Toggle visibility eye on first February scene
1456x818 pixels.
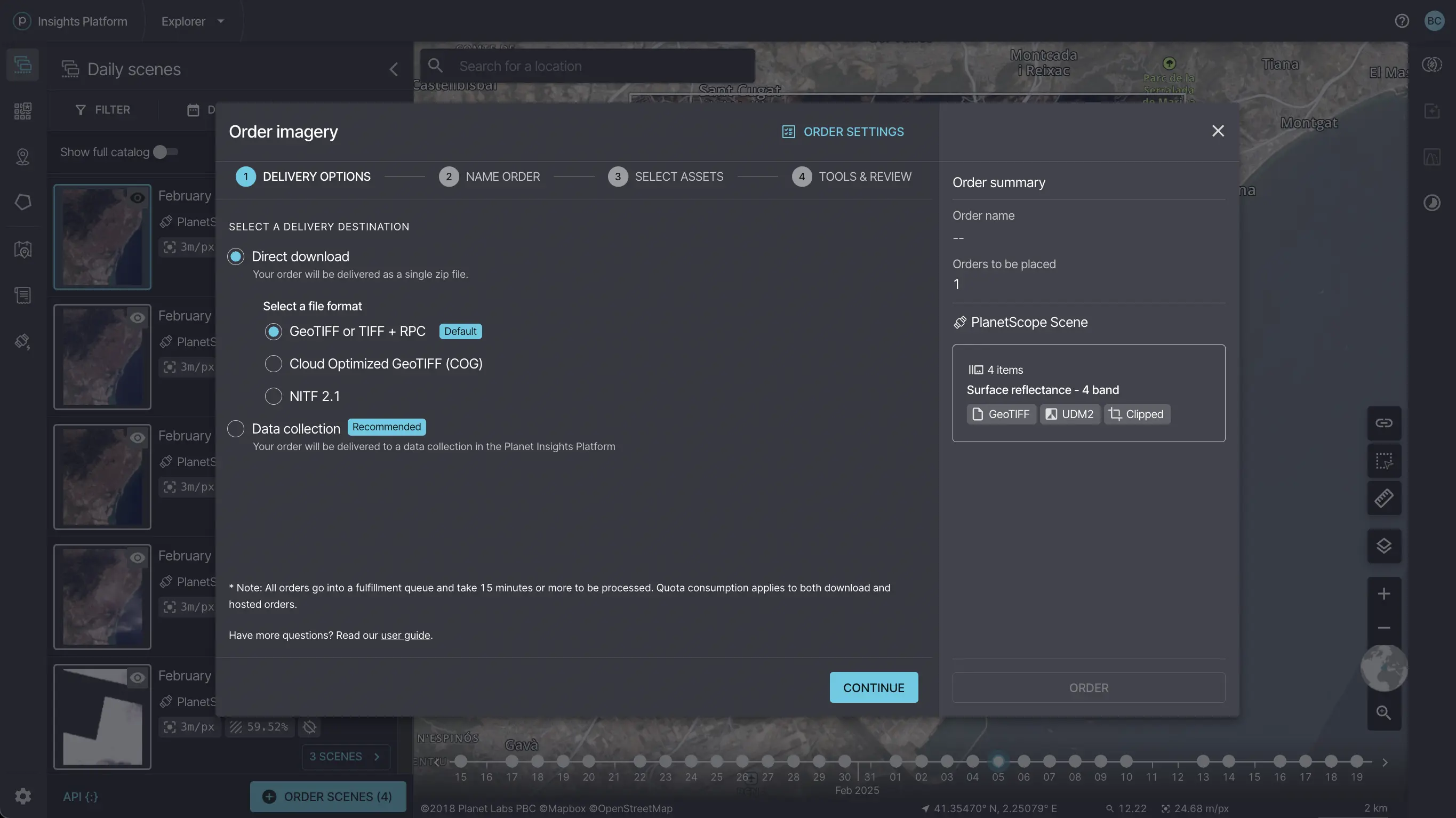pos(138,198)
